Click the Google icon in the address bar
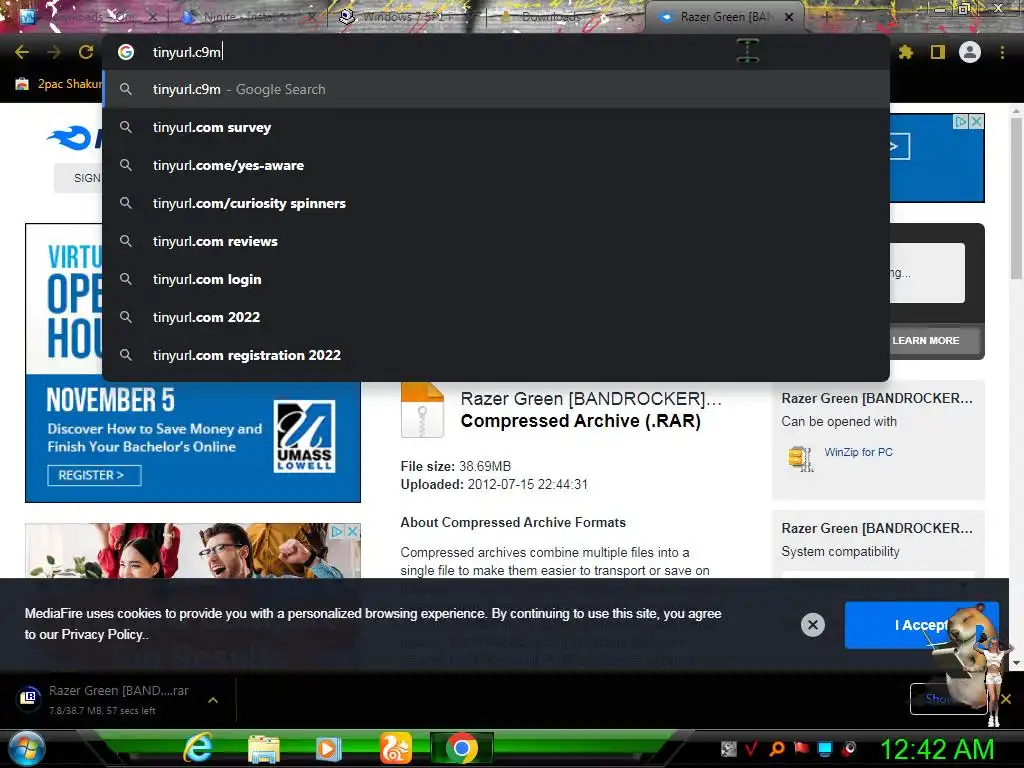The width and height of the screenshot is (1024, 768). pyautogui.click(x=126, y=52)
